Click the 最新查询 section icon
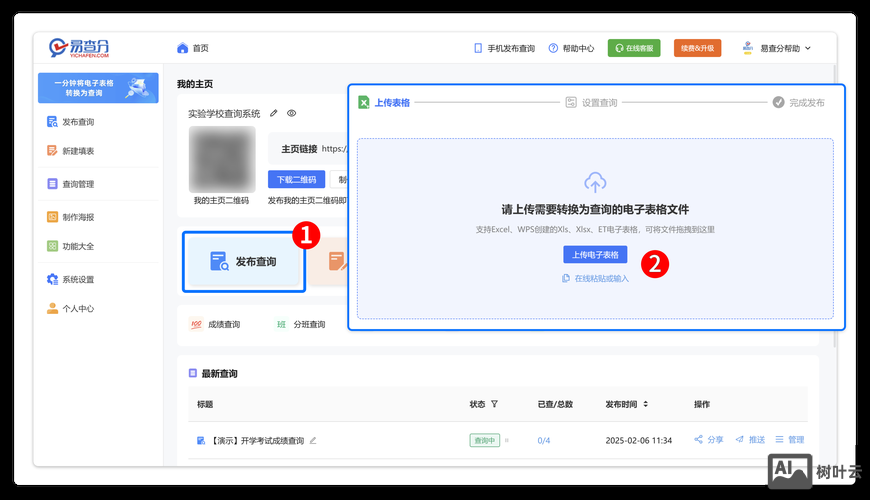Image resolution: width=870 pixels, height=500 pixels. 193,373
